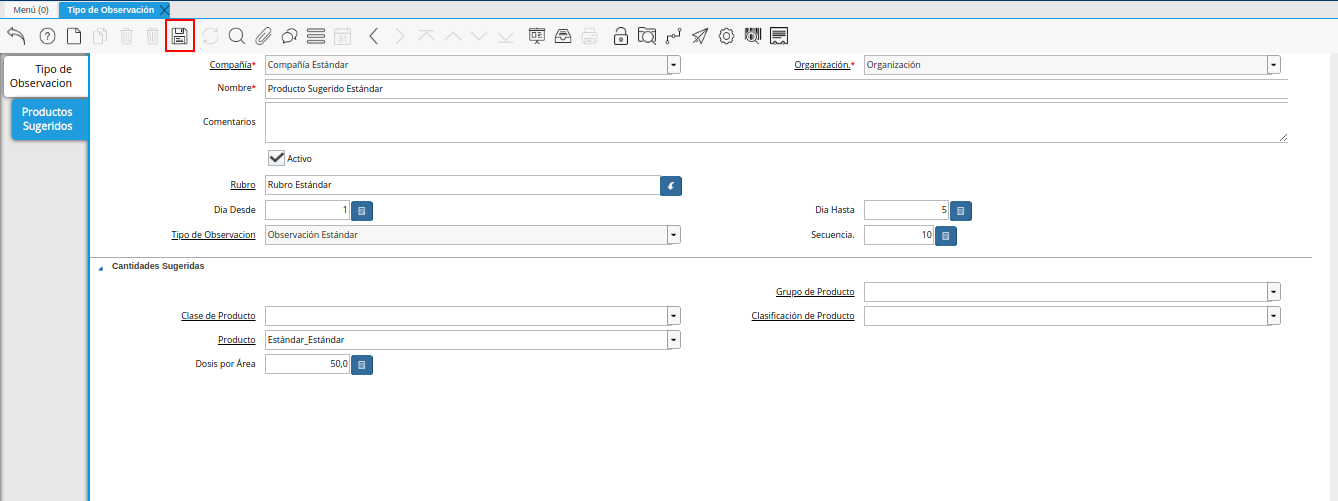The image size is (1338, 501).
Task: Open calculator button for Dosis por Área
Action: (x=362, y=365)
